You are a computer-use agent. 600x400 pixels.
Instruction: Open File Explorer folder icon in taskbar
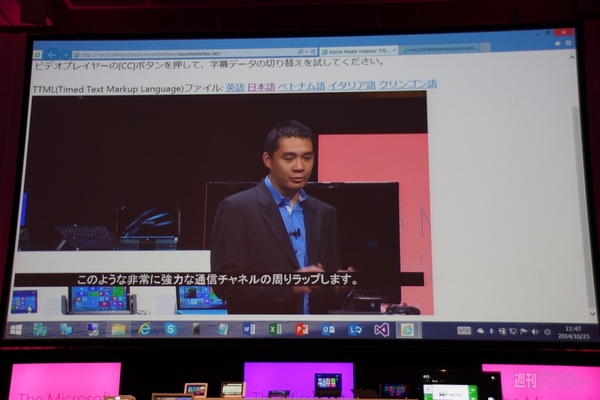coord(118,330)
